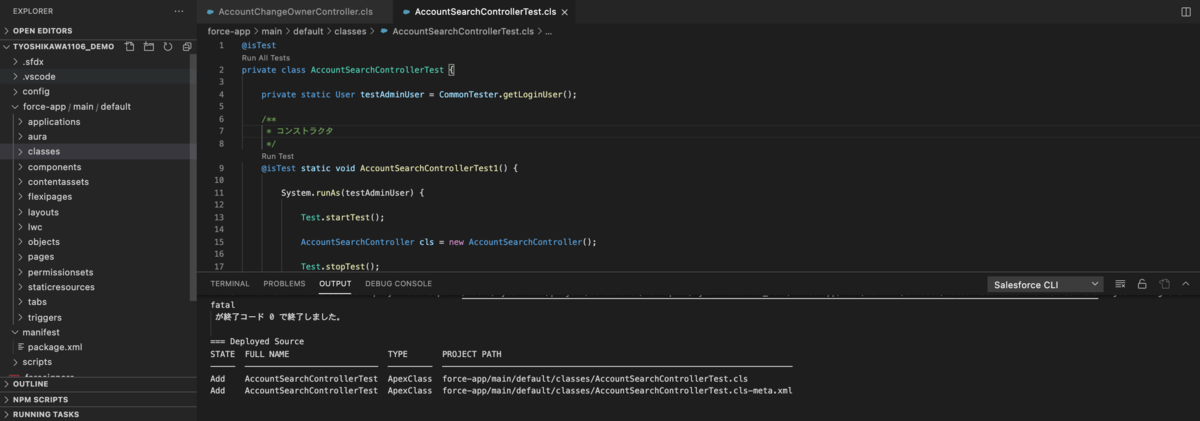Open the Explorer more actions menu
This screenshot has width=1200, height=421.
[178, 11]
